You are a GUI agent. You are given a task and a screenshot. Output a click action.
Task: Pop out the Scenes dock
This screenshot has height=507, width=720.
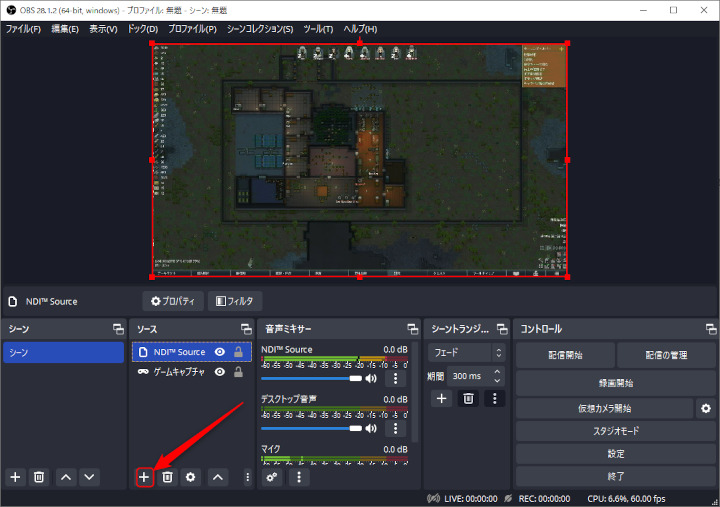tap(118, 329)
